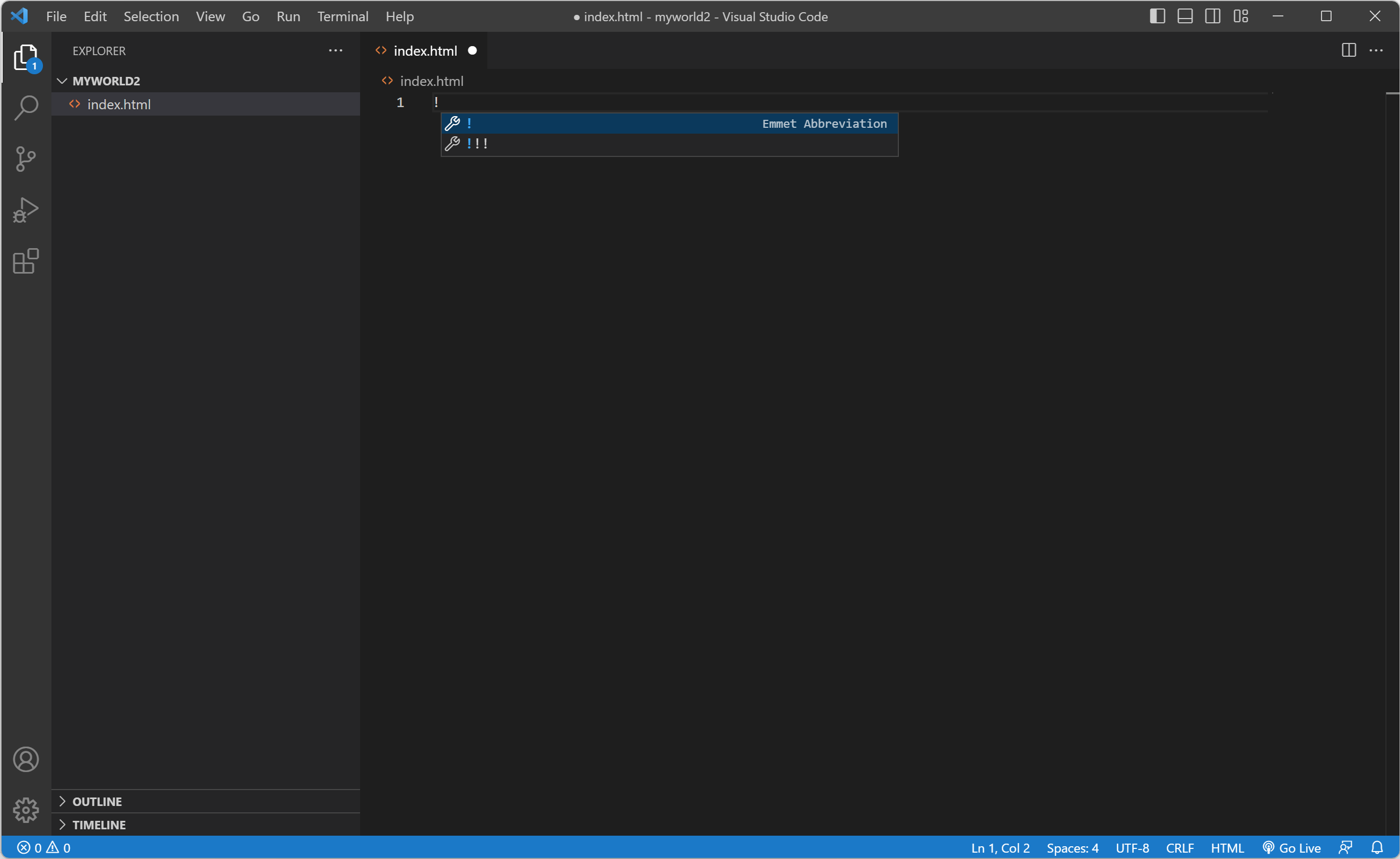Image resolution: width=1400 pixels, height=859 pixels.
Task: Toggle the secondary side bar visibility
Action: pyautogui.click(x=1212, y=16)
